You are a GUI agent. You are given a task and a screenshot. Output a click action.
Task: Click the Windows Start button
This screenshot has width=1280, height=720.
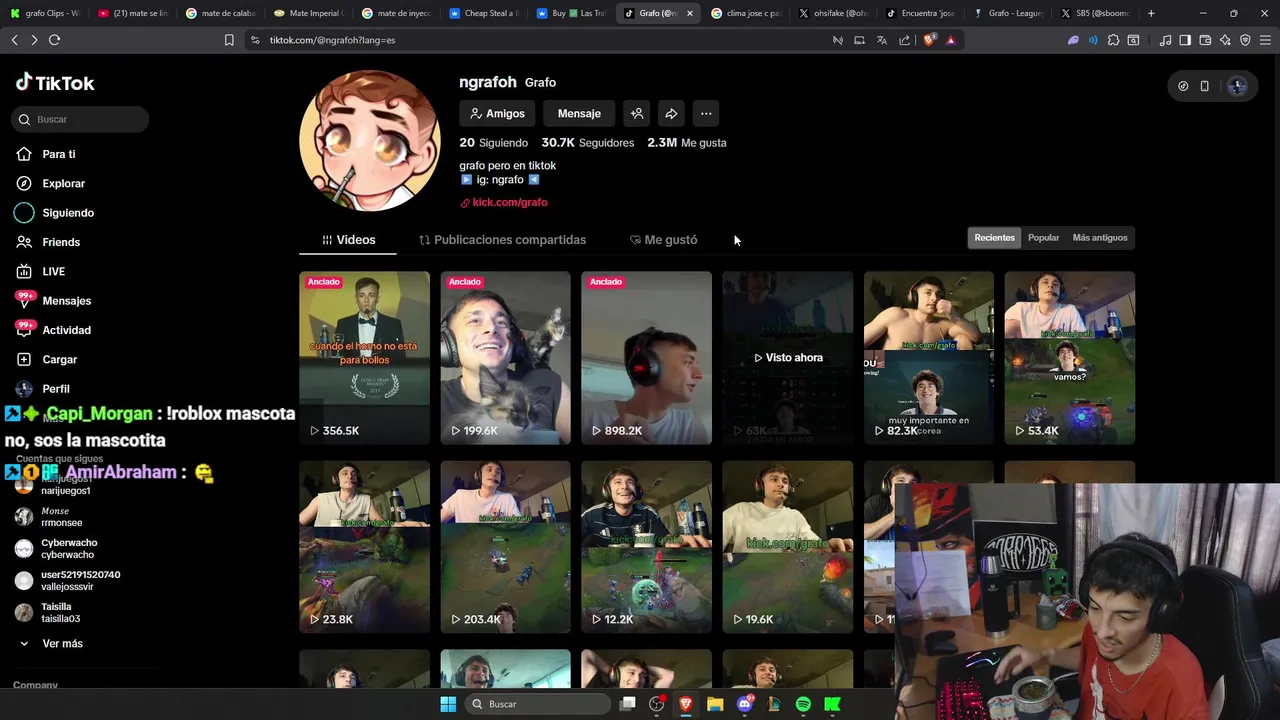[448, 704]
